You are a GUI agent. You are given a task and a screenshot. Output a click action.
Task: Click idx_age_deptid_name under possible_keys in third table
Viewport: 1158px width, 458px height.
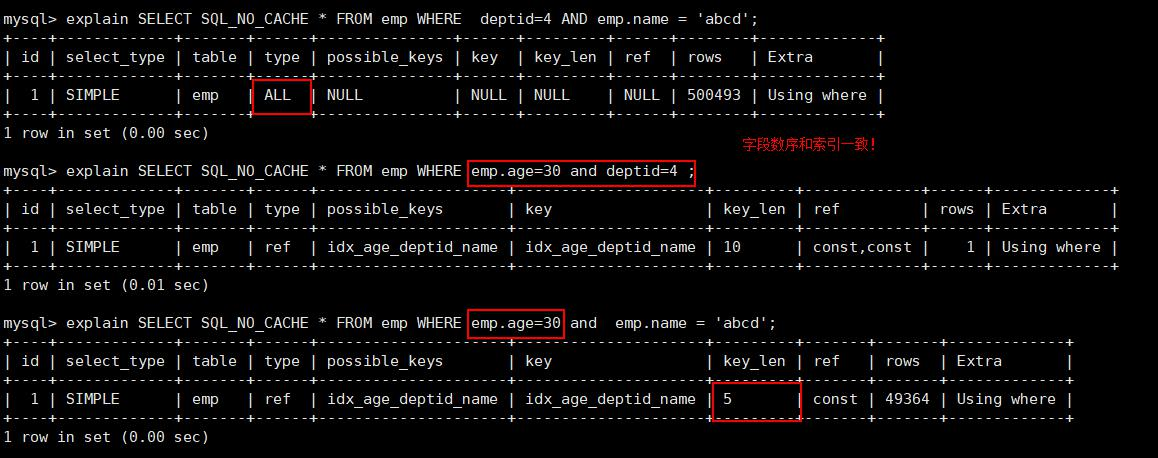(411, 400)
